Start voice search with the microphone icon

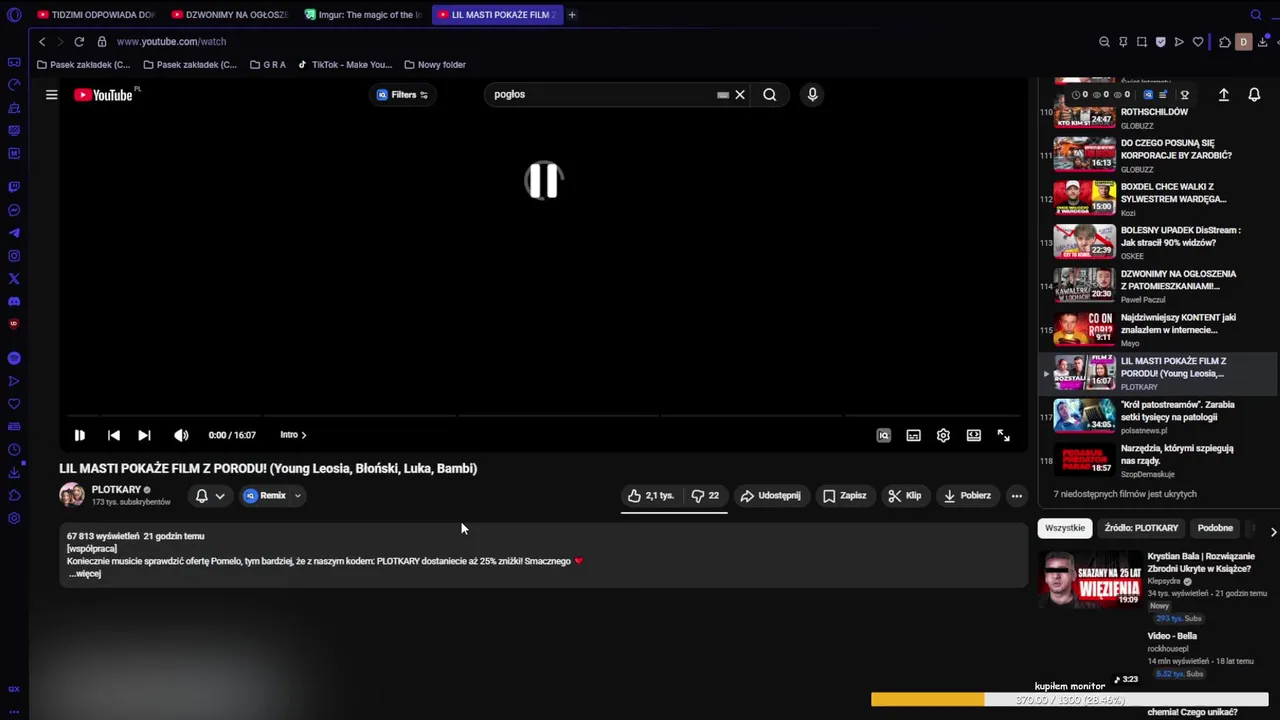812,94
